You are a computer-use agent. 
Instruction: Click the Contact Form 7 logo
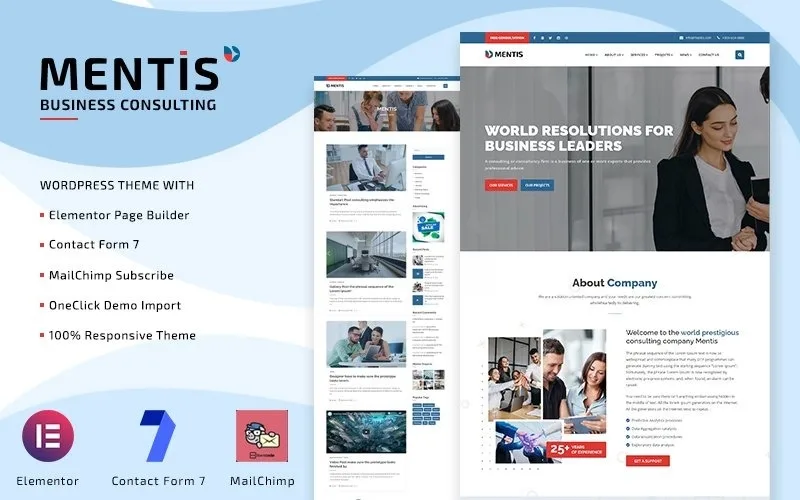click(158, 436)
